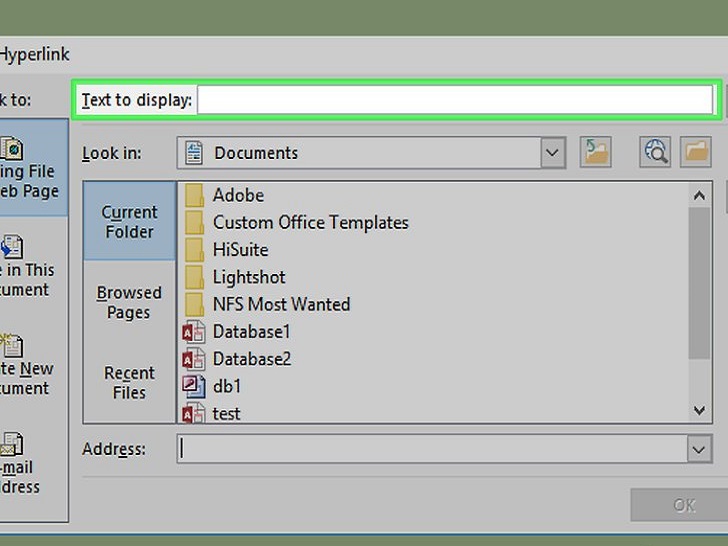Switch to the Recent Files tab

point(129,382)
